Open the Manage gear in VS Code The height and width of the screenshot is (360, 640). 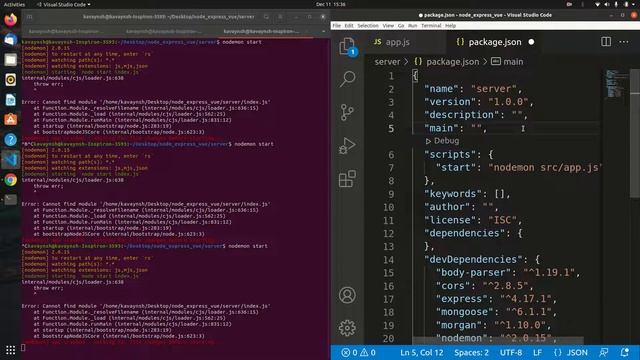(x=347, y=328)
